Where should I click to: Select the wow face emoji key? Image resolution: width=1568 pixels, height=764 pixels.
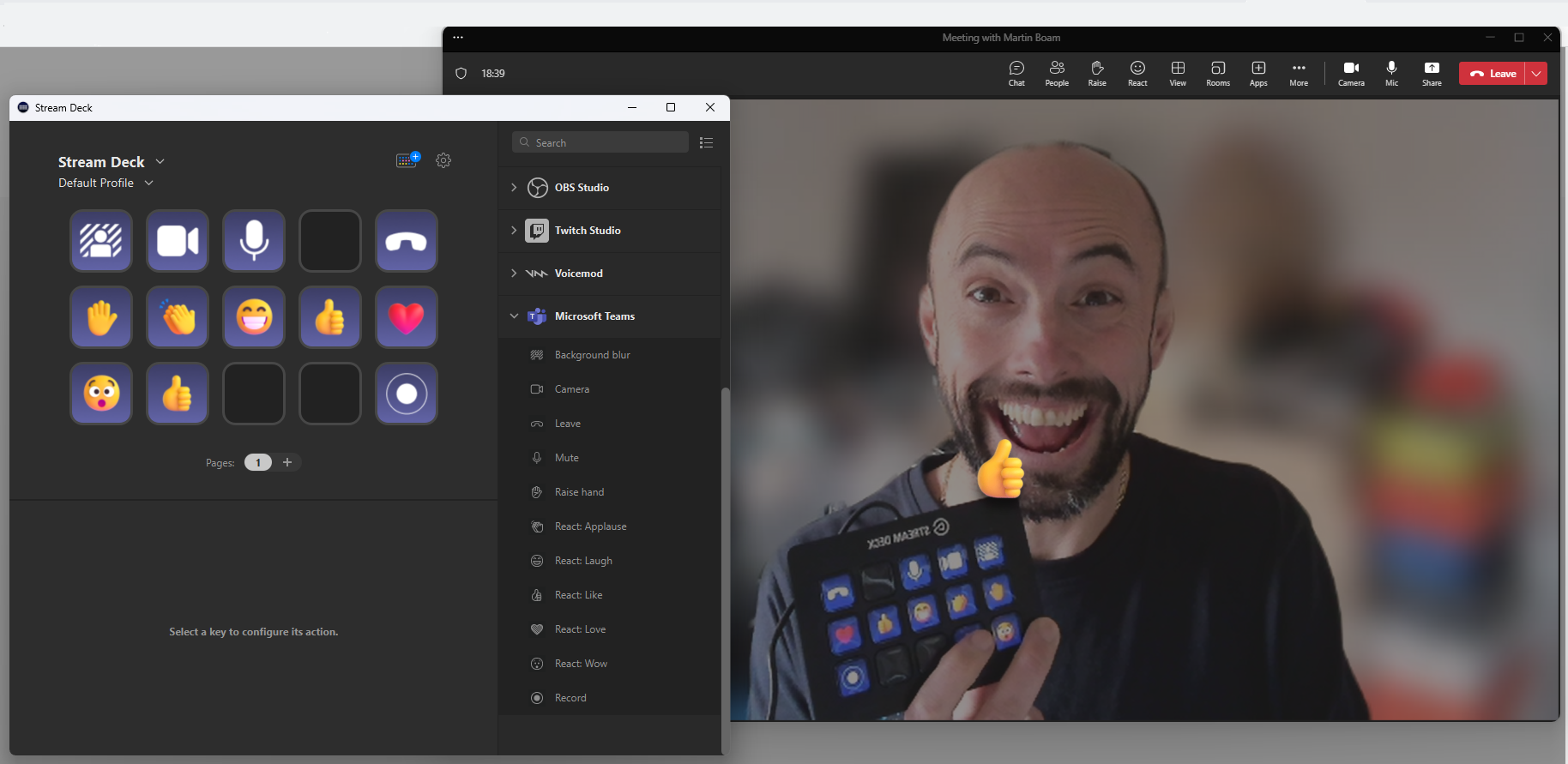point(101,394)
